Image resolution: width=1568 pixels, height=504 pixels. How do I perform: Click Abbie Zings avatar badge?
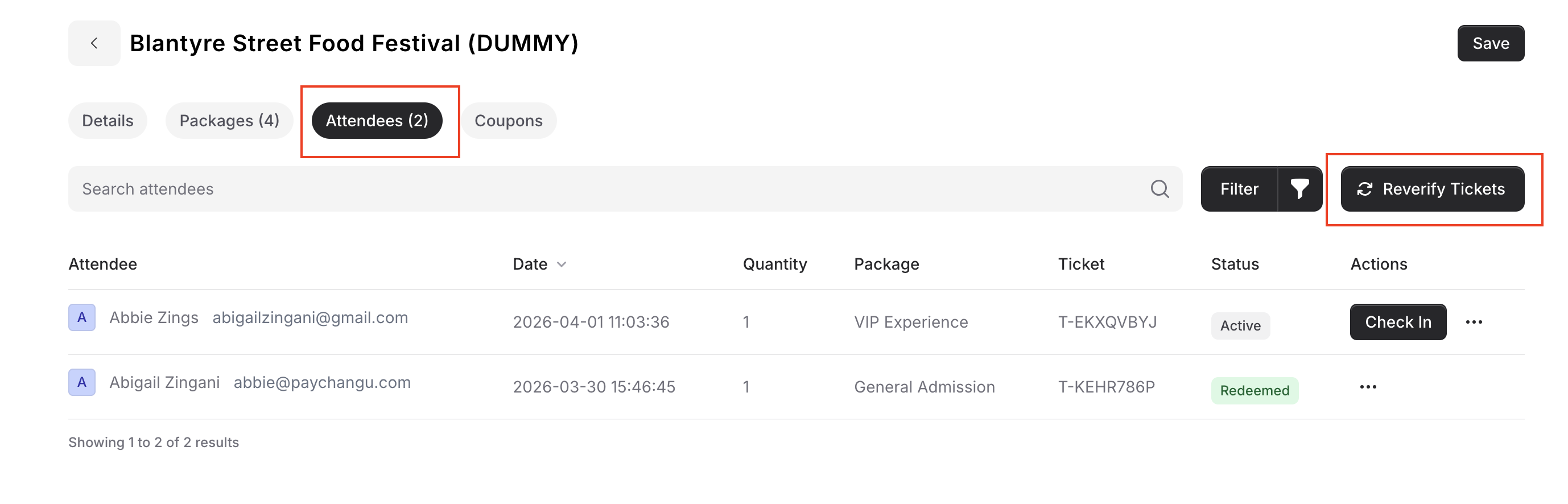click(x=82, y=318)
